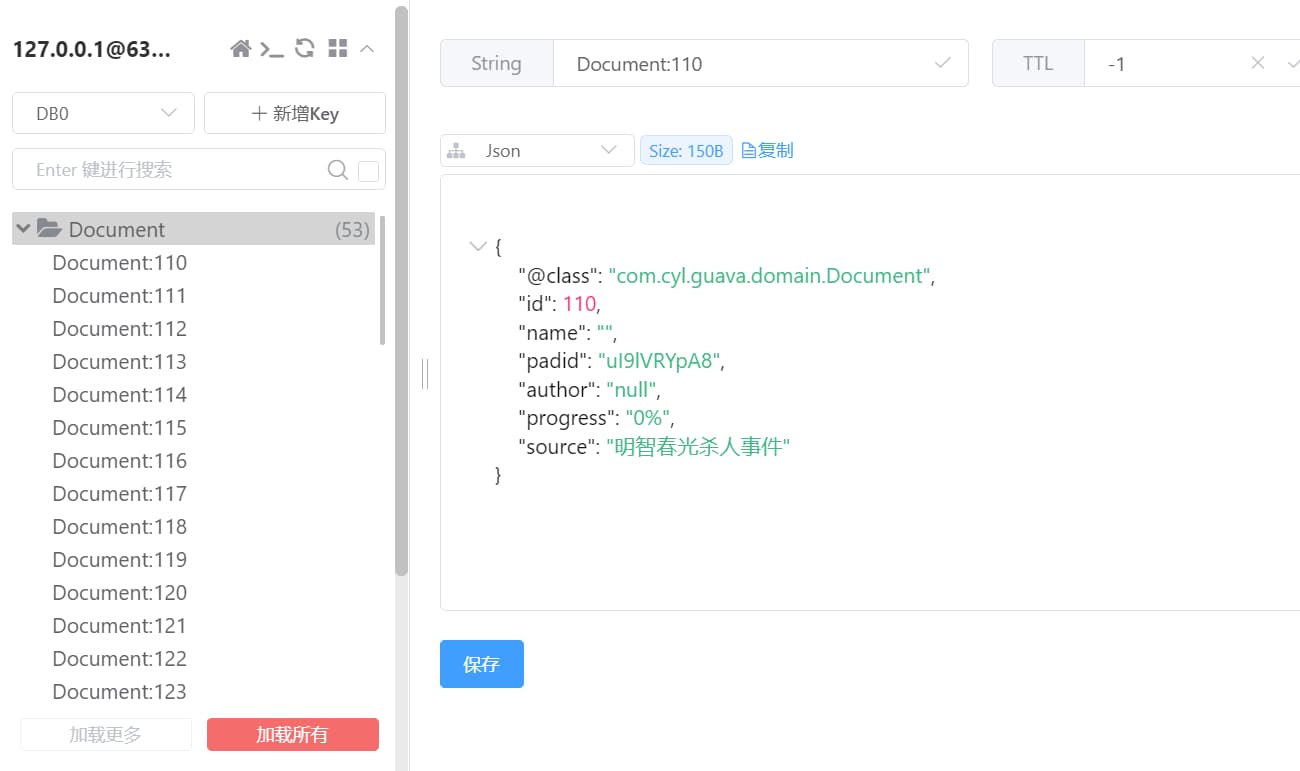Screen dimensions: 1300x771
Task: Collapse the JSON root object chevron
Action: pyautogui.click(x=478, y=246)
